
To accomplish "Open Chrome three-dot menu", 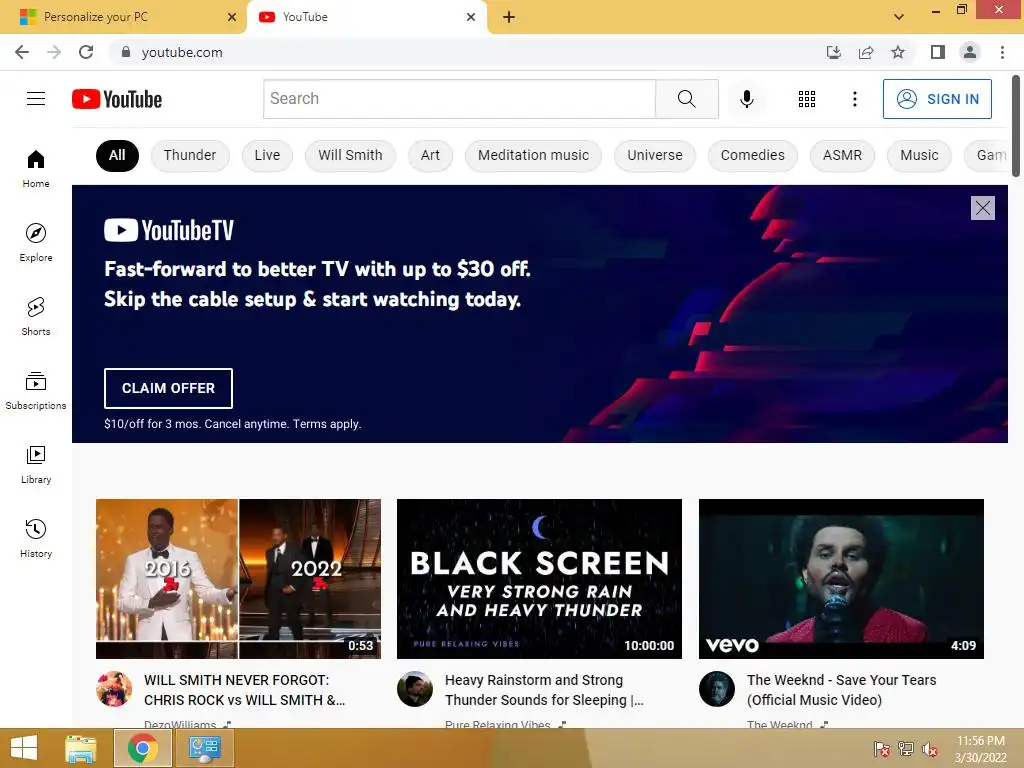I will 1002,52.
